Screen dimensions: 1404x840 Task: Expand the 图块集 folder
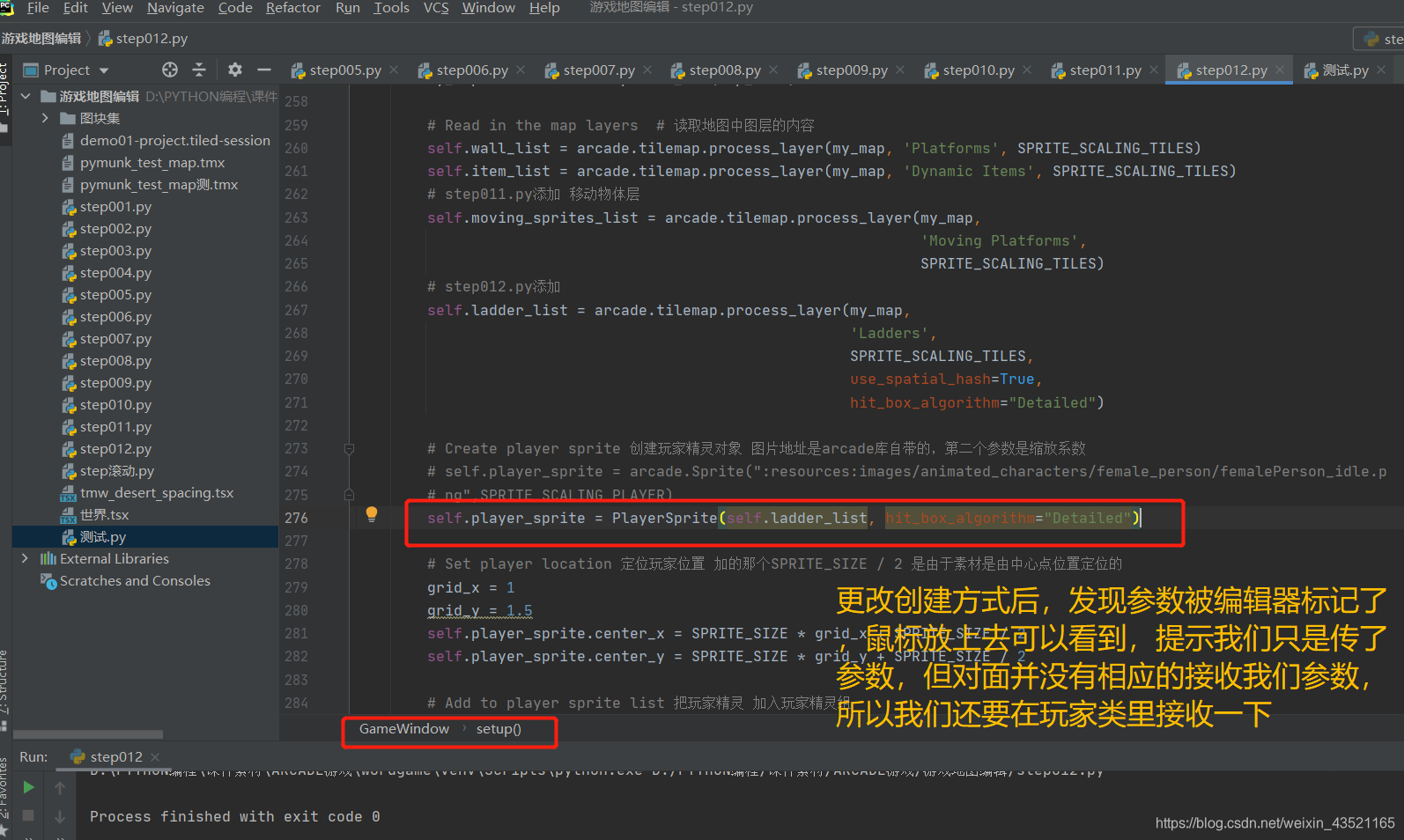tap(45, 118)
